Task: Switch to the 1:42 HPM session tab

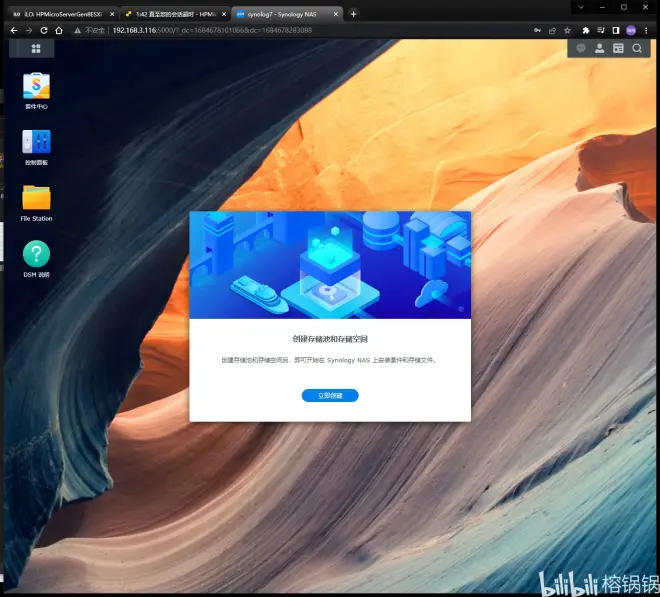Action: click(x=175, y=14)
